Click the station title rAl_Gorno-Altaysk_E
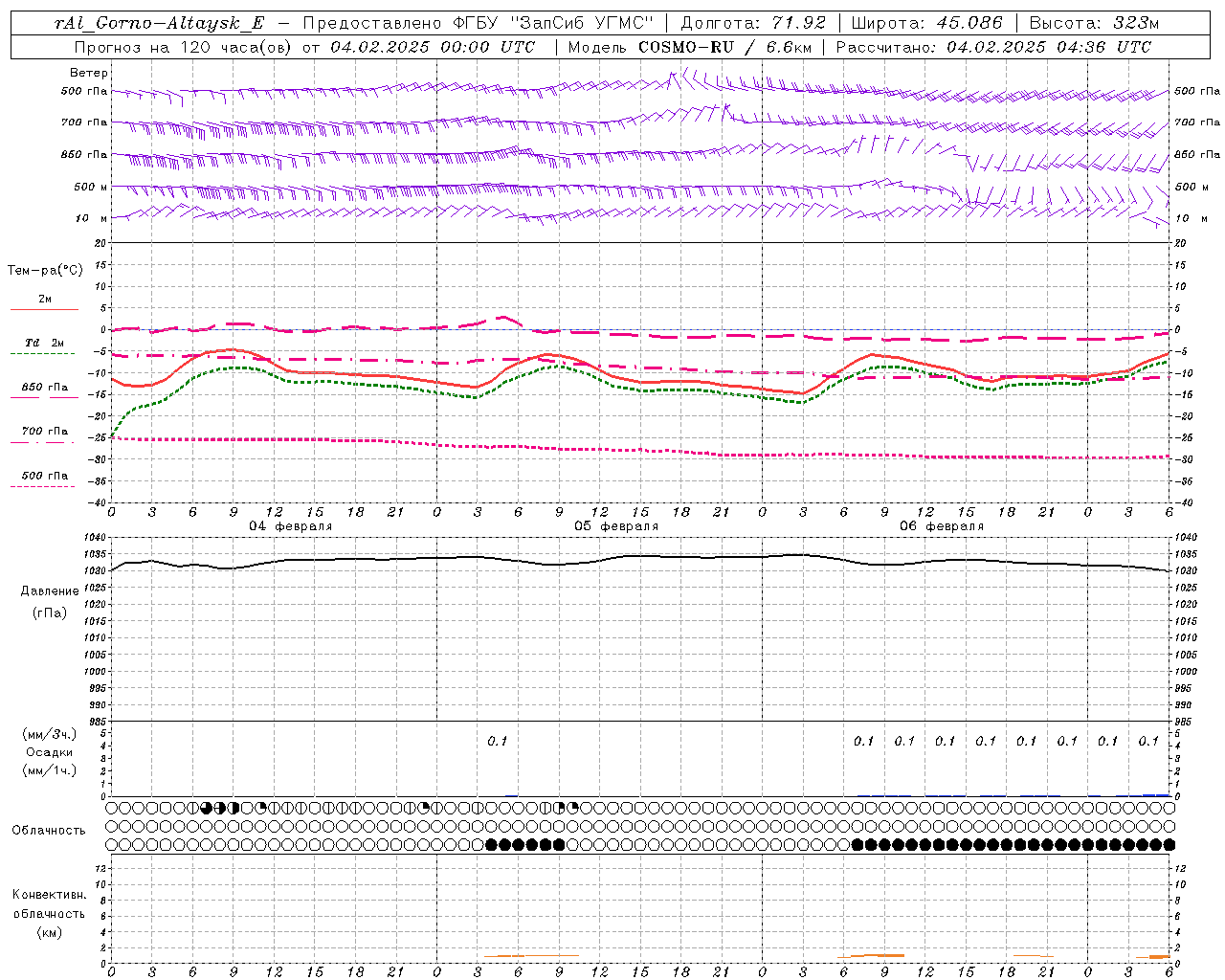This screenshot has width=1225, height=980. tap(160, 23)
